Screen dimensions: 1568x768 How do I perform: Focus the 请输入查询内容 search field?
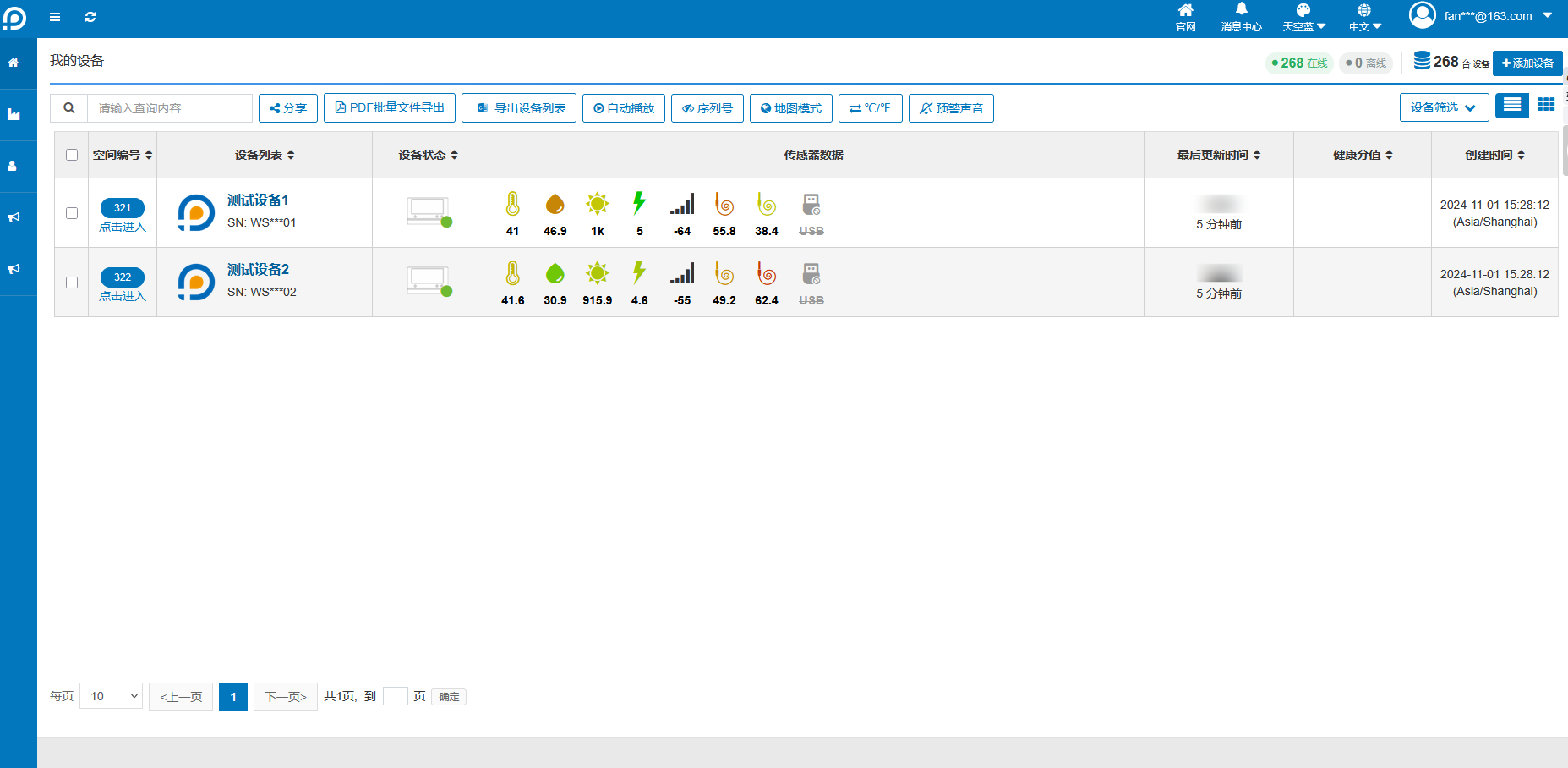coord(169,108)
